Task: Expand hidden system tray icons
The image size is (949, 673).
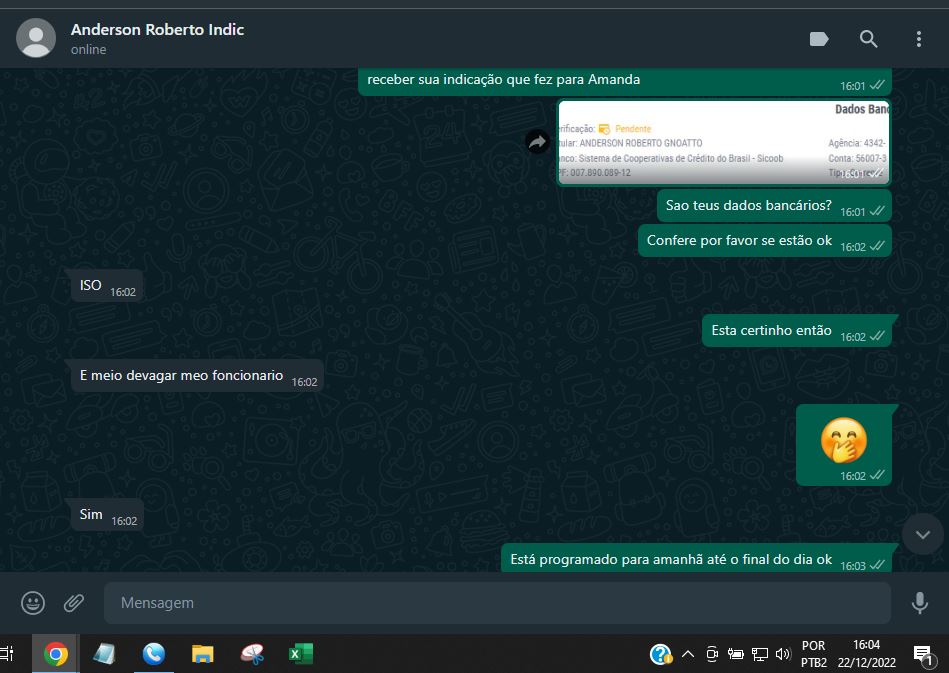Action: [688, 654]
